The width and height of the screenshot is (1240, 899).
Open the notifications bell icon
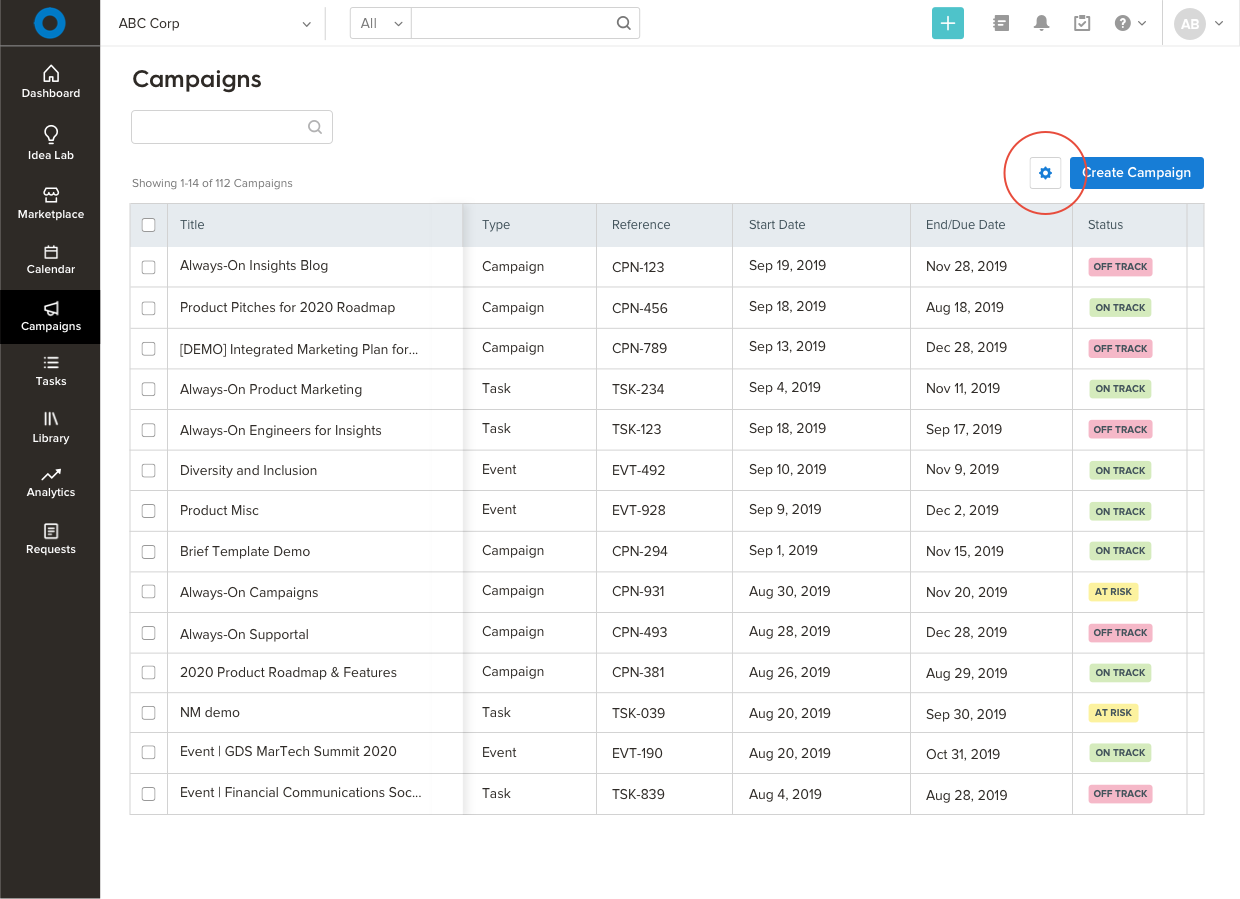[1041, 23]
